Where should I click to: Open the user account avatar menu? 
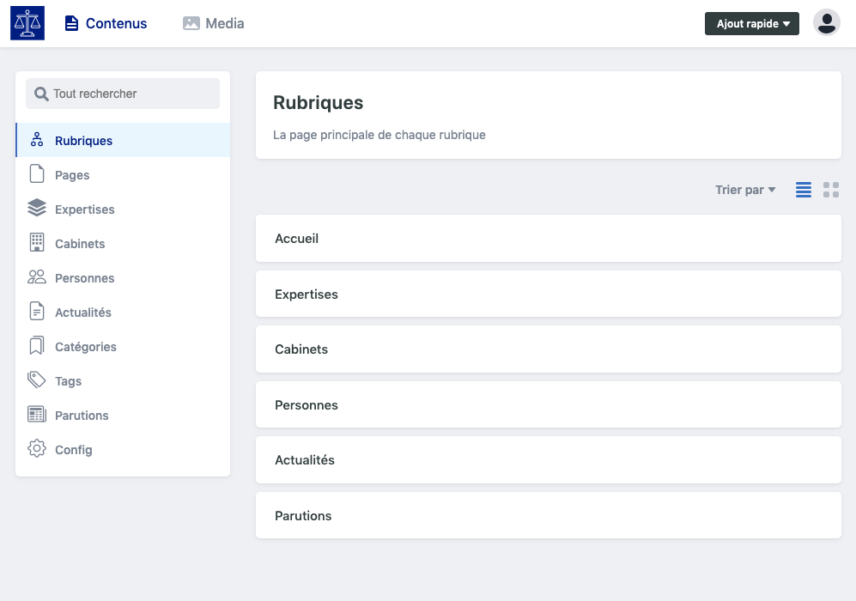pos(827,23)
